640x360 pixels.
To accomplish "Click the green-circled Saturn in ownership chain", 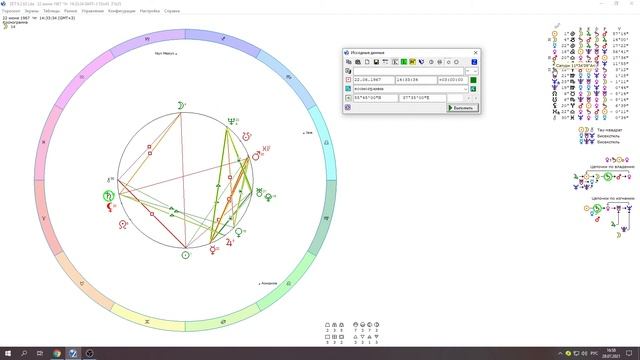I will click(x=608, y=177).
